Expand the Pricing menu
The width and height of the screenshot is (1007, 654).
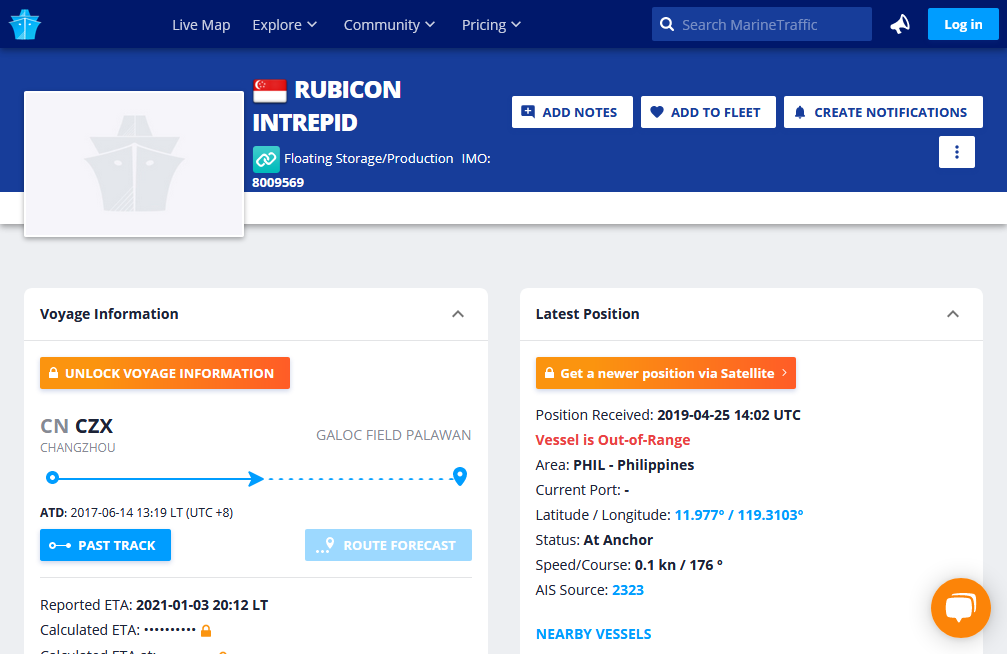coord(491,25)
